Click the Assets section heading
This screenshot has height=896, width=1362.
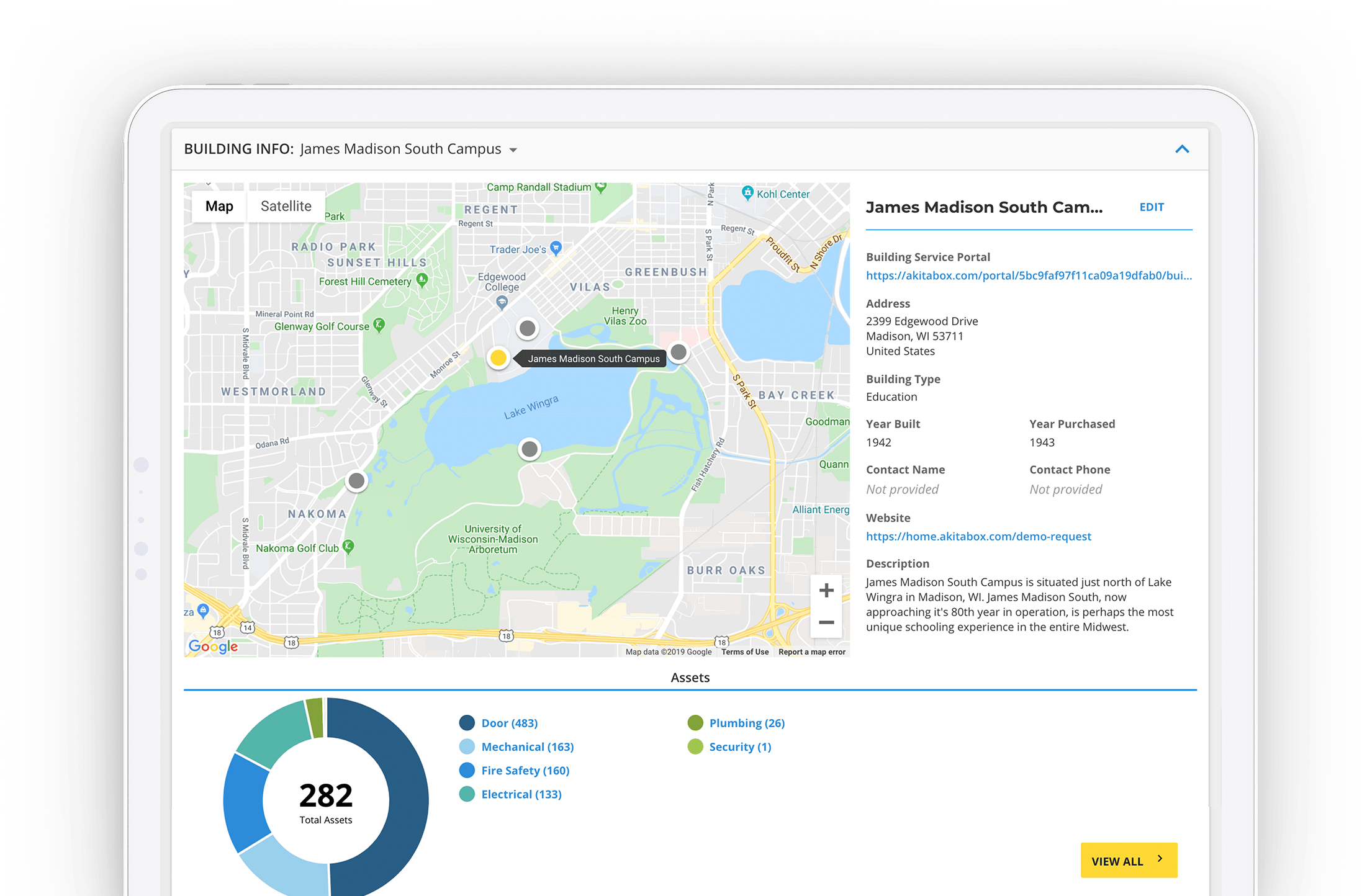point(690,678)
